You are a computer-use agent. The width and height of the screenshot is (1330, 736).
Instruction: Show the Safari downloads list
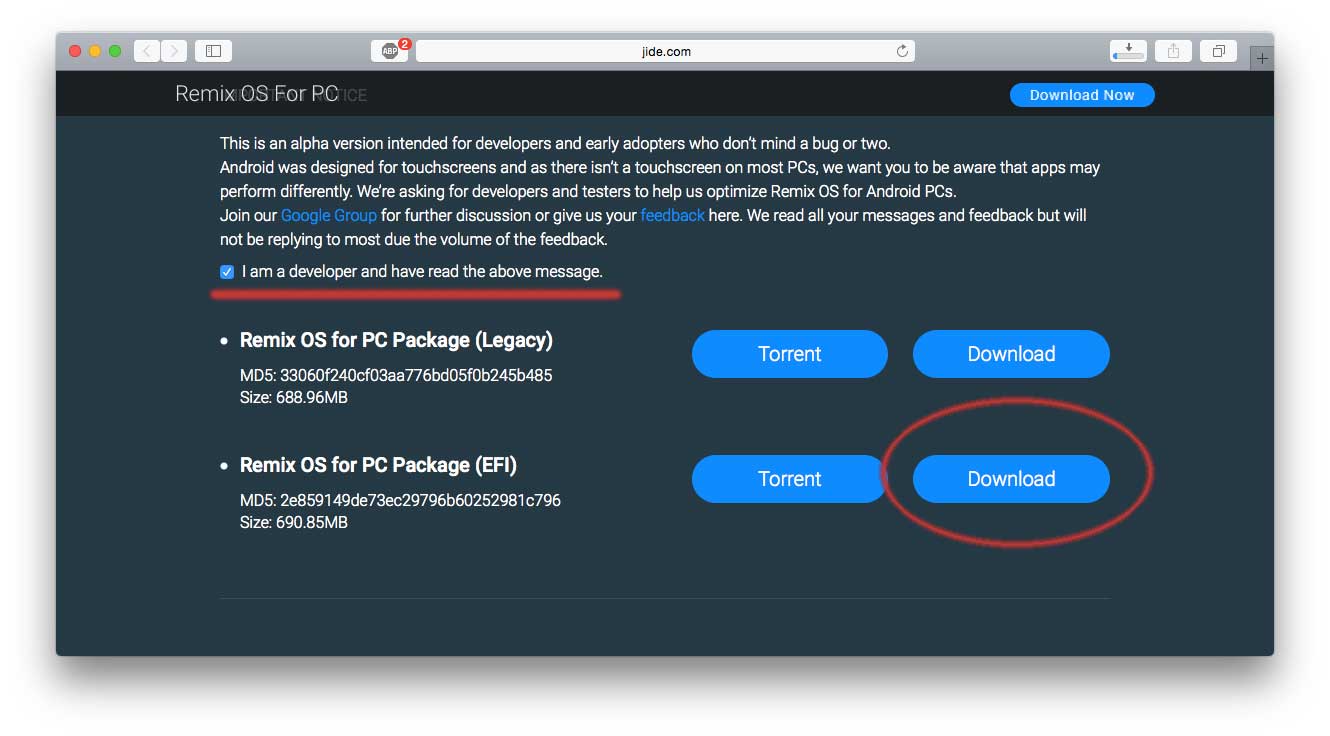(1128, 51)
